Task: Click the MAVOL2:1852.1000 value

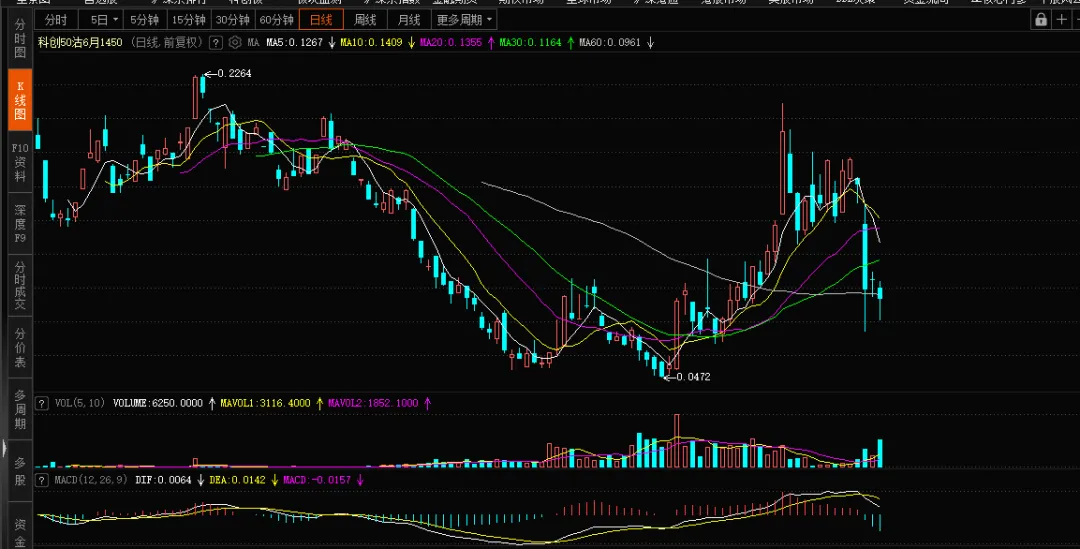Action: coord(373,403)
